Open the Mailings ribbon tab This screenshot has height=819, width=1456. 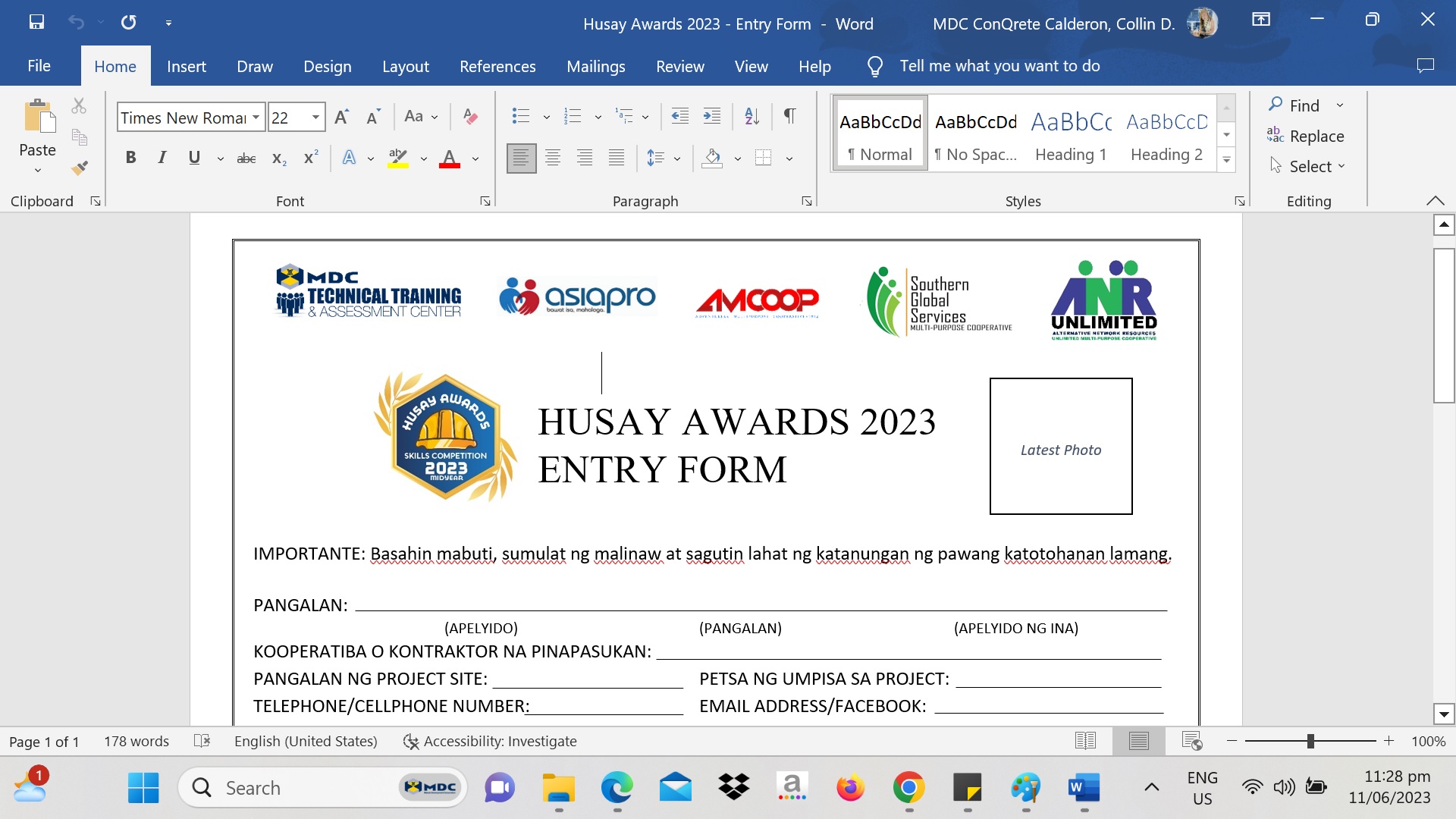click(x=595, y=66)
